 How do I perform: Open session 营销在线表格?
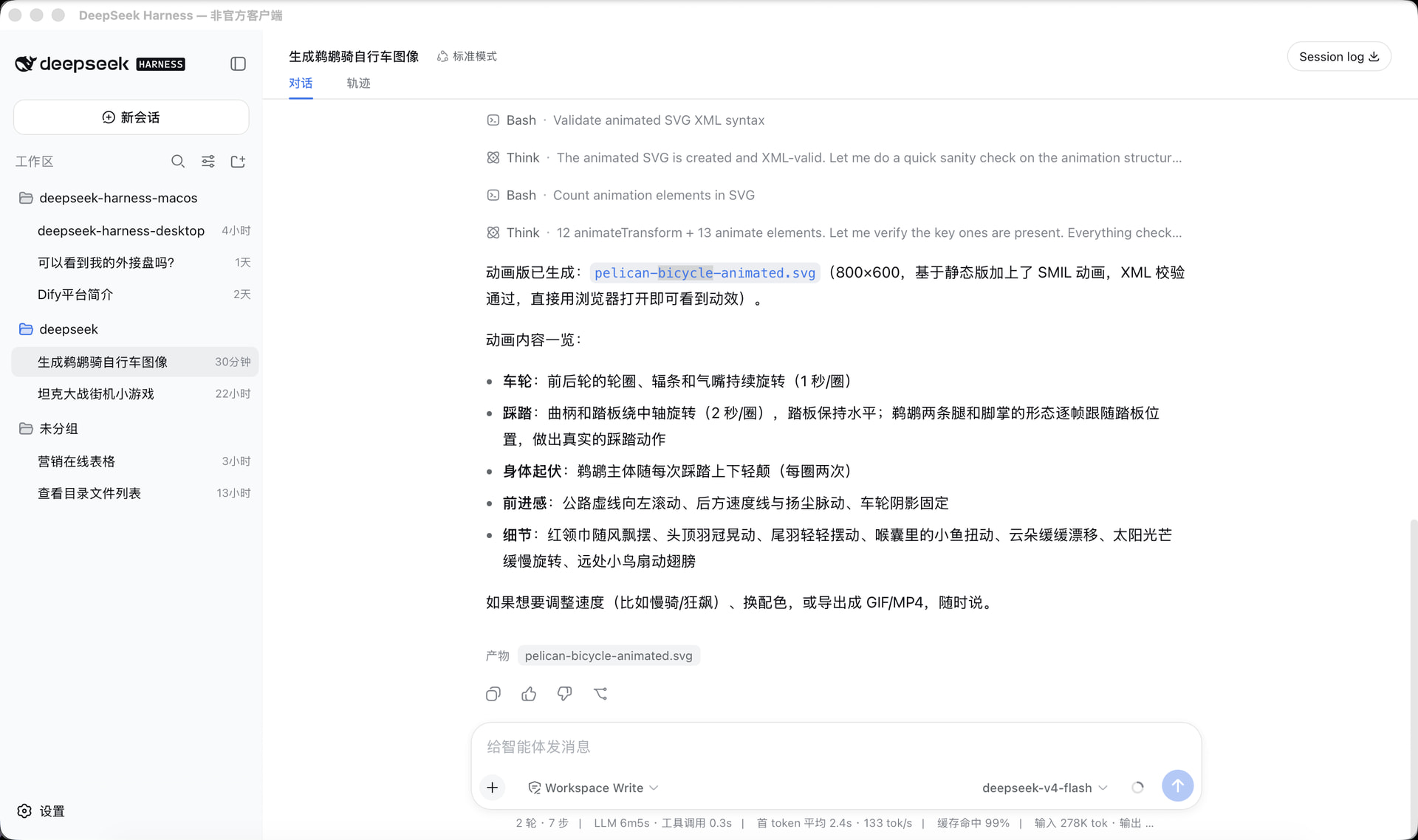(135, 461)
